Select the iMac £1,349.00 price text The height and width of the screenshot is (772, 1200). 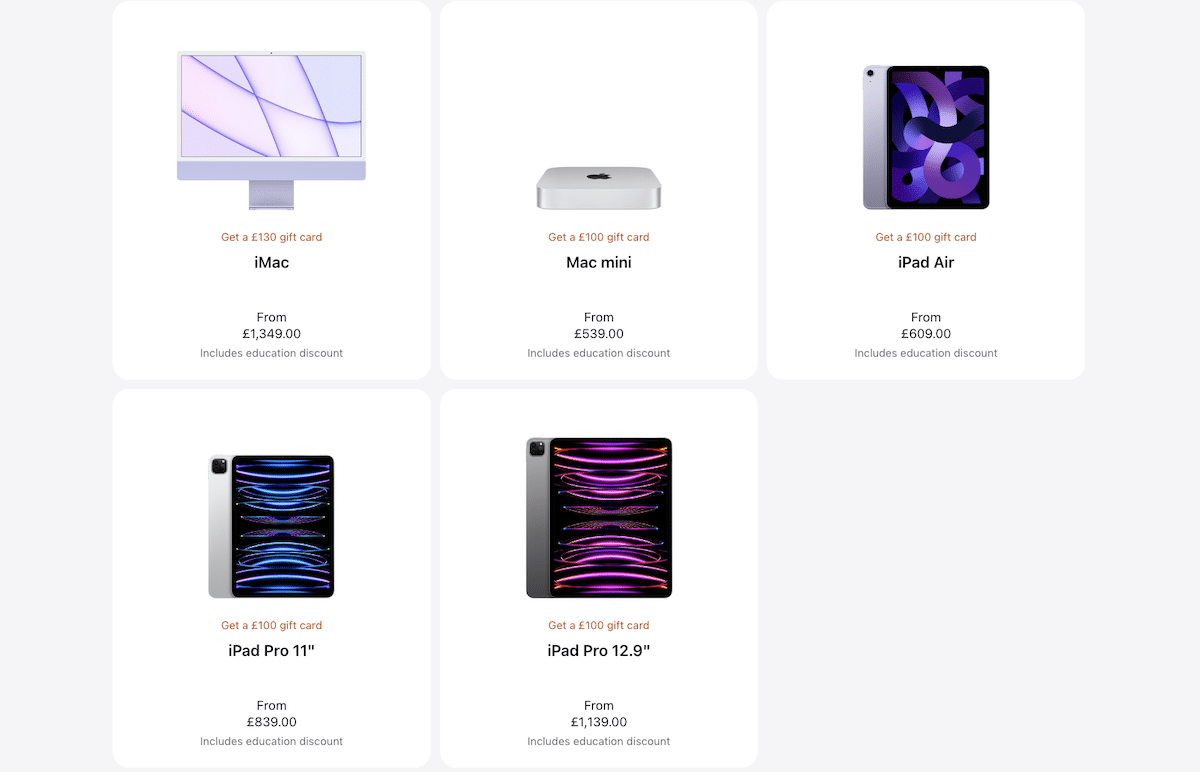click(x=271, y=334)
